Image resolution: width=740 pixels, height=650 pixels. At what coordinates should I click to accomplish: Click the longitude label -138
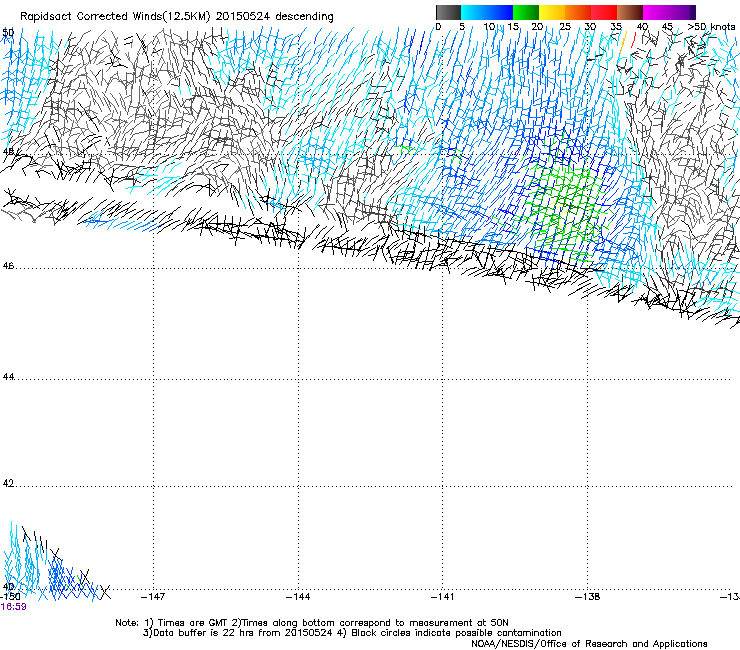[588, 597]
